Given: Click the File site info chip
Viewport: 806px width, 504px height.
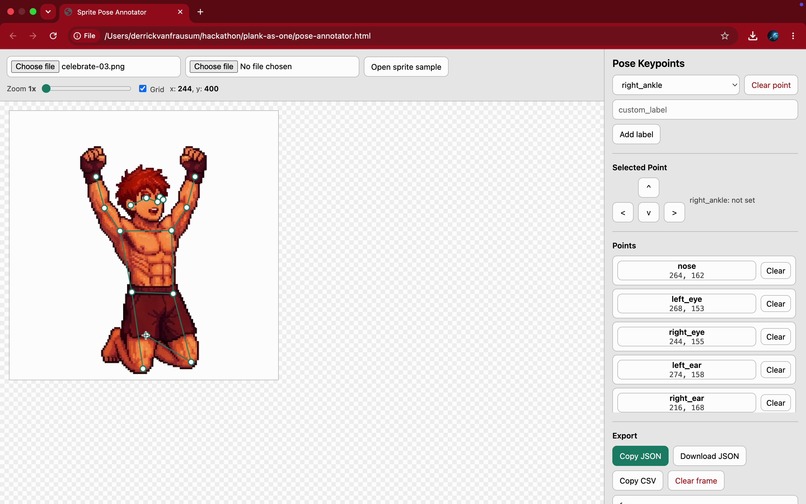Looking at the screenshot, I should (x=84, y=36).
